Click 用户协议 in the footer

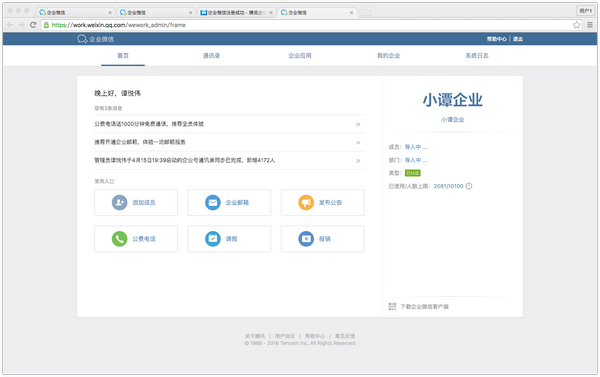click(x=285, y=336)
